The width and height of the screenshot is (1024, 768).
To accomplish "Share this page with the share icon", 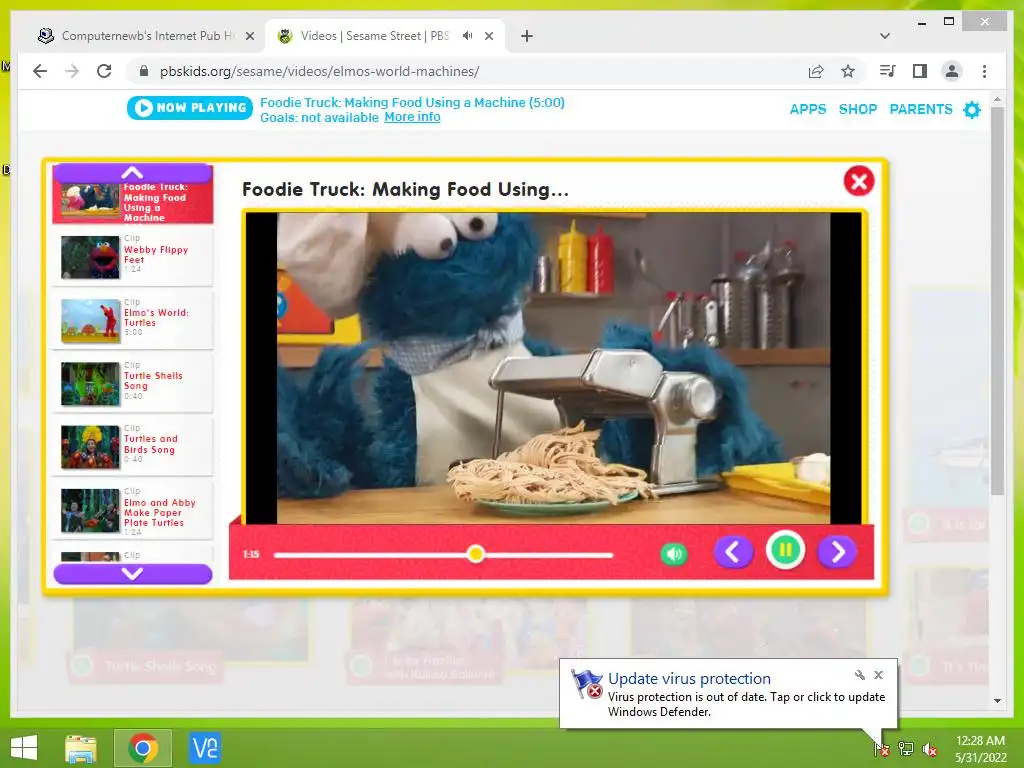I will 816,71.
